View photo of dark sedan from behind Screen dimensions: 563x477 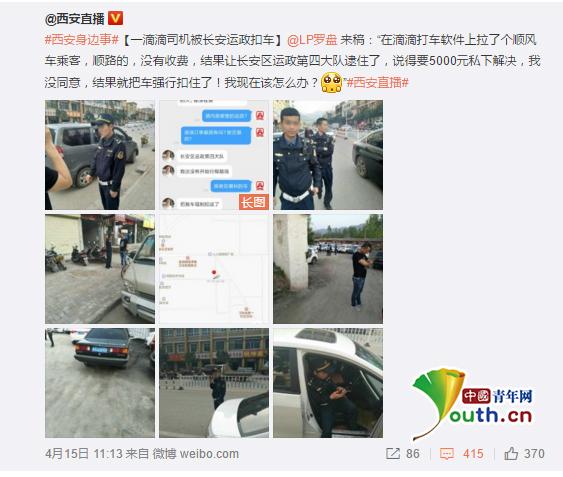(x=100, y=383)
